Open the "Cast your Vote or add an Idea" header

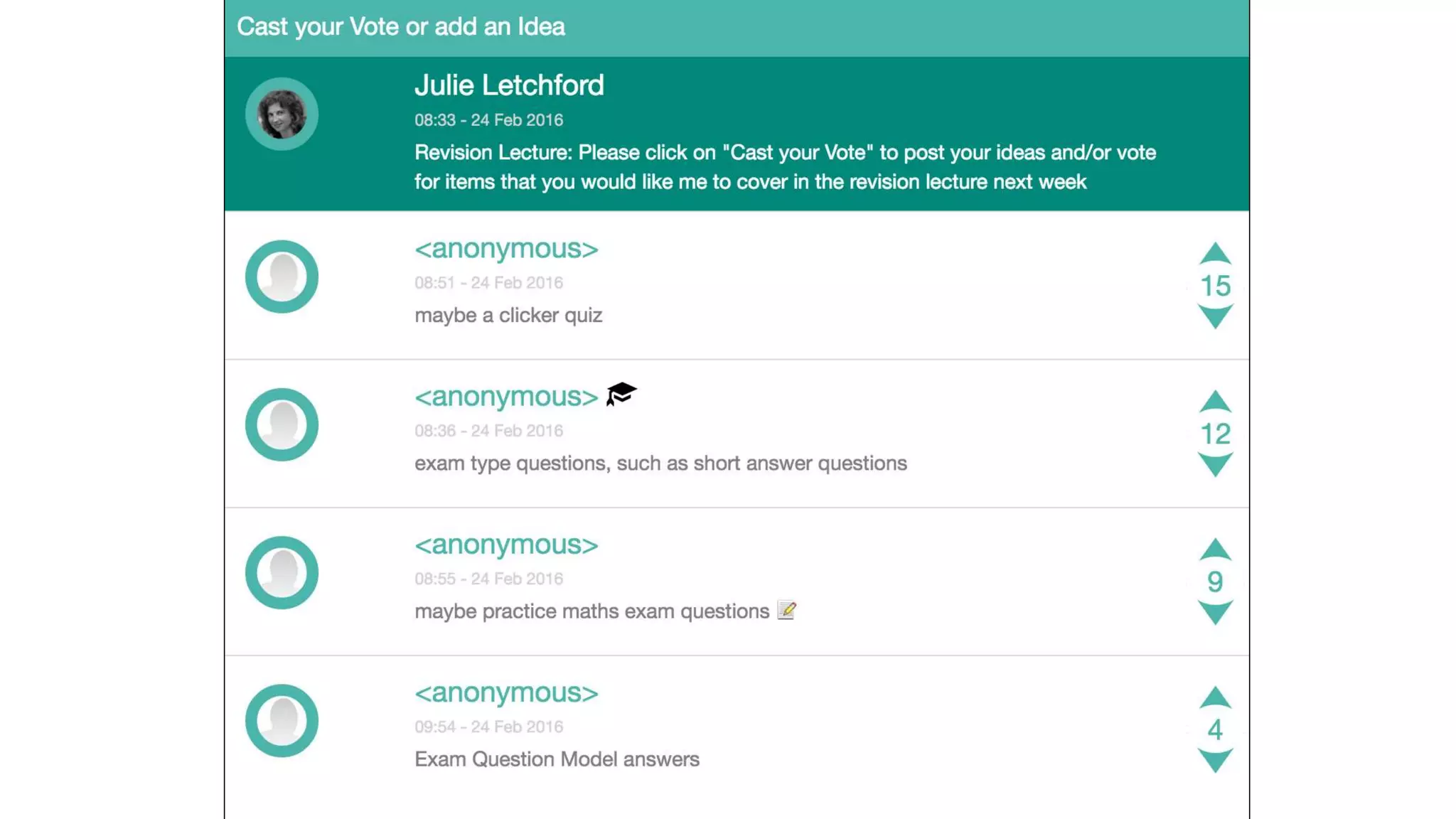click(x=401, y=27)
